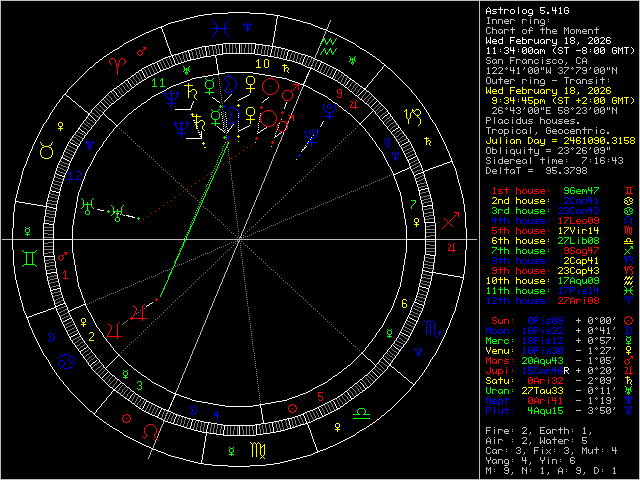Screen dimensions: 640x480
Task: Click the red Sagittarius arrow glyph on the wheel
Action: click(x=451, y=219)
